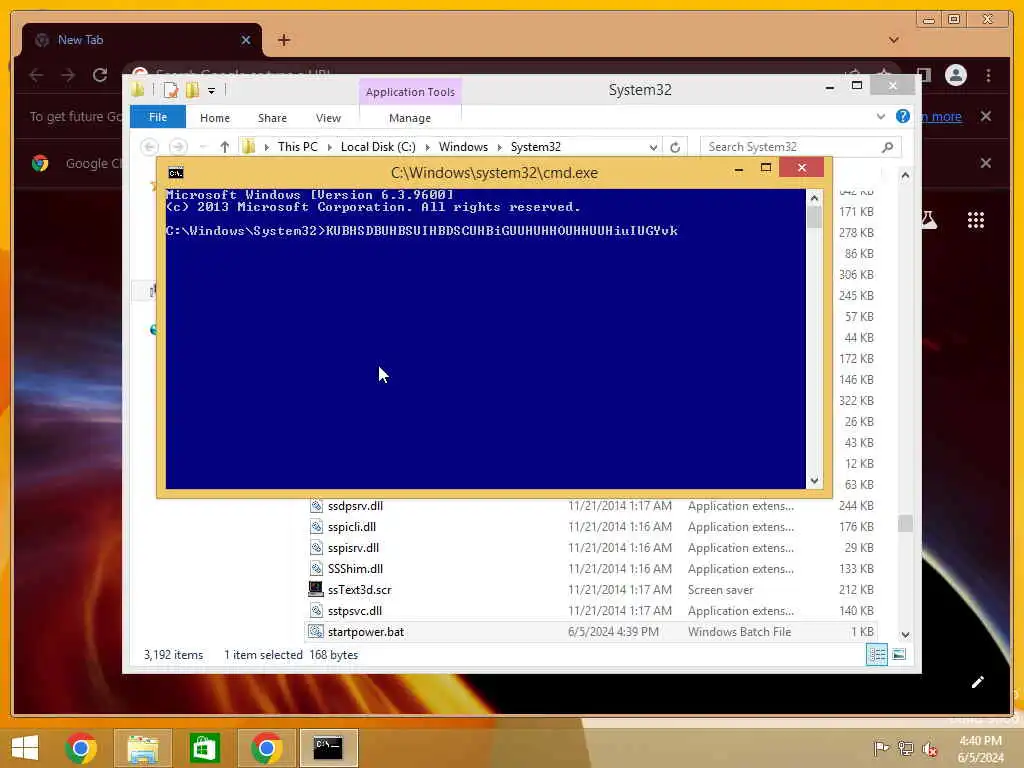This screenshot has width=1024, height=768.
Task: Reload the Chrome page
Action: click(x=100, y=75)
